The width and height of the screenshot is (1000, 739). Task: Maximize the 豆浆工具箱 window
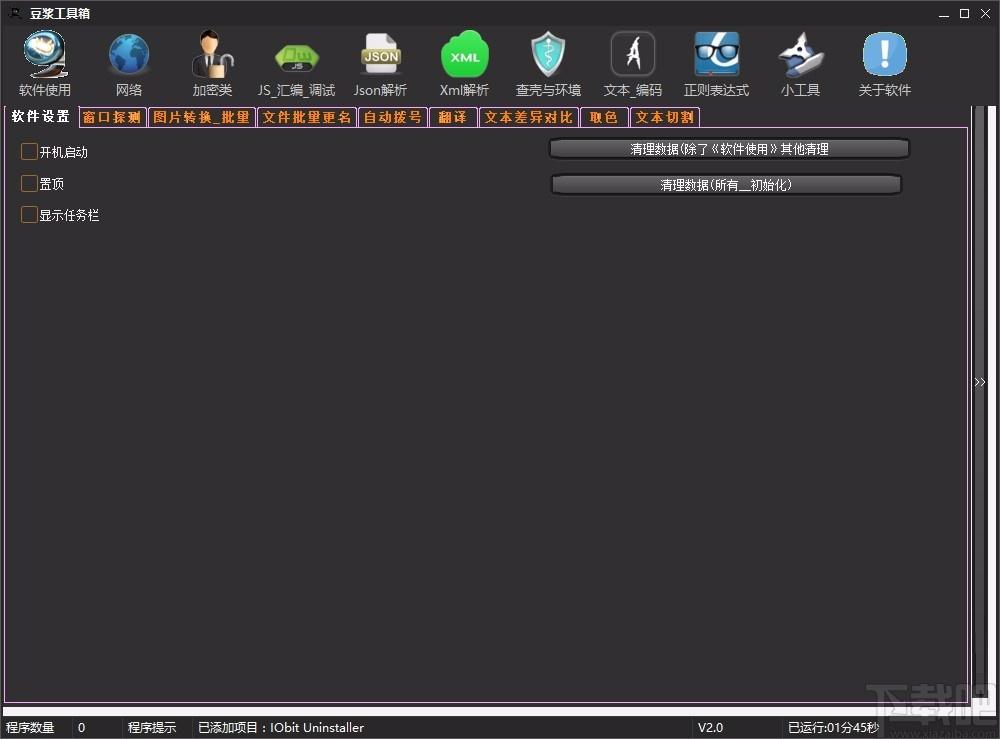click(964, 13)
